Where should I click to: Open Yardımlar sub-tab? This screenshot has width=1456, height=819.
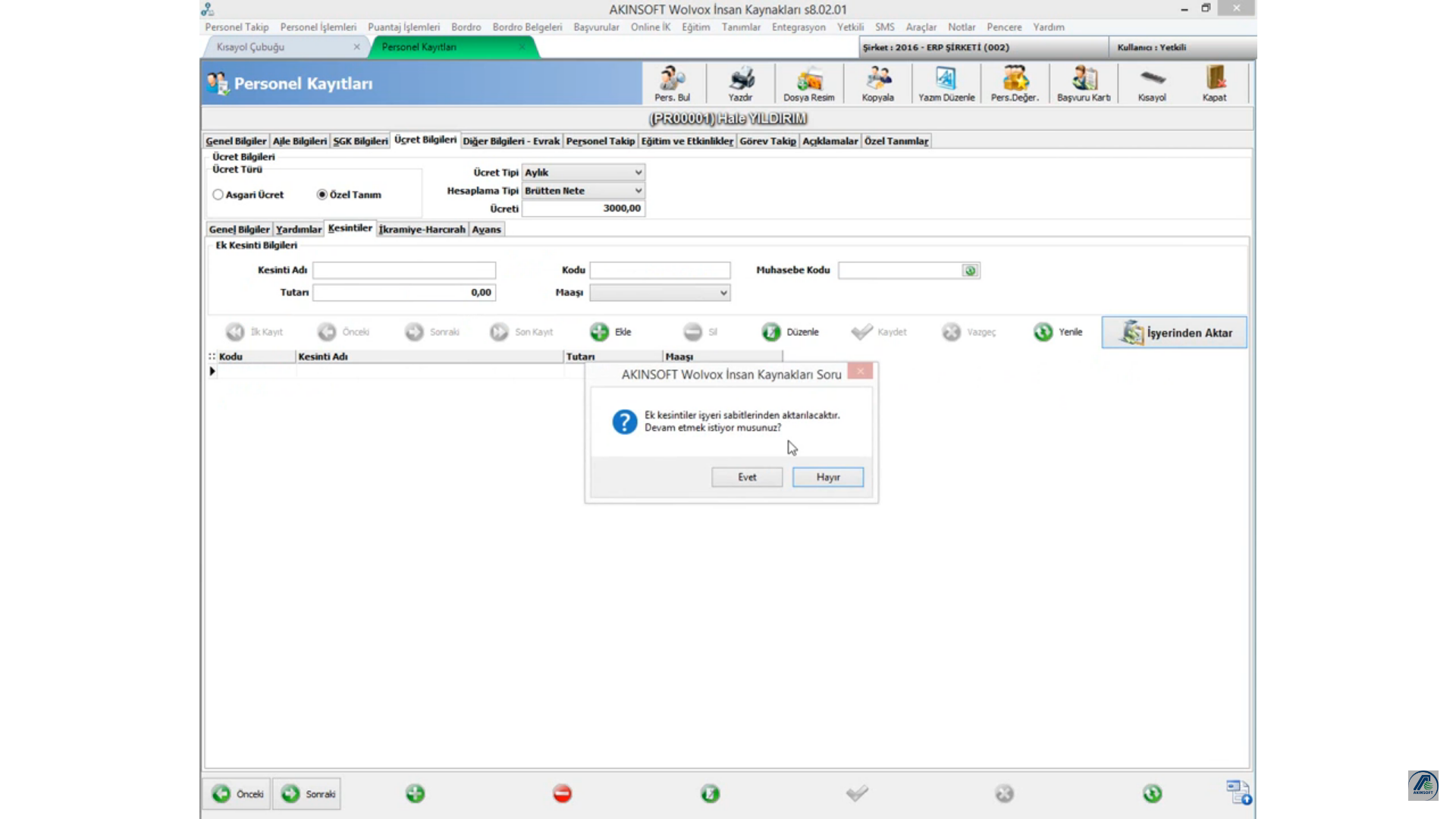299,230
